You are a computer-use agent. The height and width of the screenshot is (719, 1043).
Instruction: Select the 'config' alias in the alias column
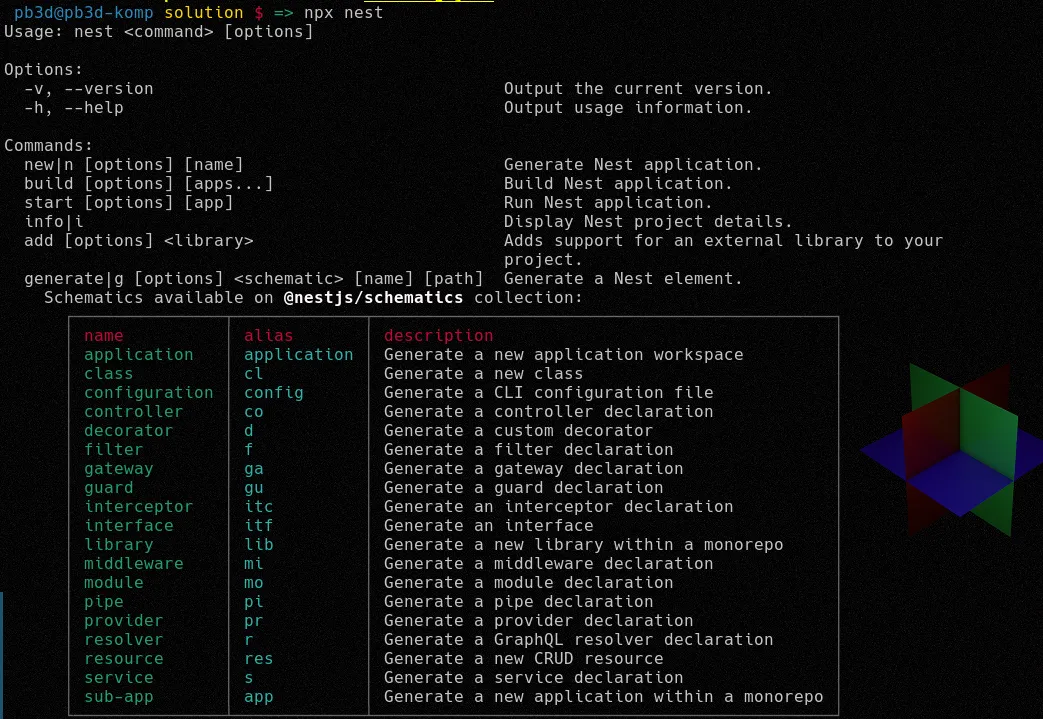[x=274, y=392]
